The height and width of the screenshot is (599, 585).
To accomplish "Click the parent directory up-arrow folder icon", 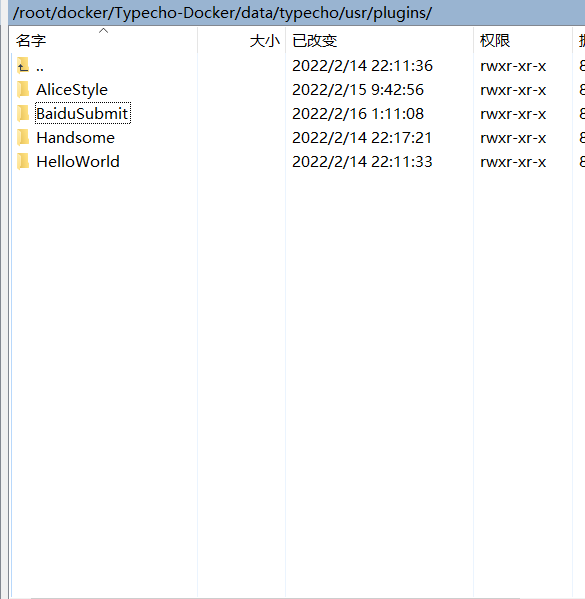I will 23,66.
